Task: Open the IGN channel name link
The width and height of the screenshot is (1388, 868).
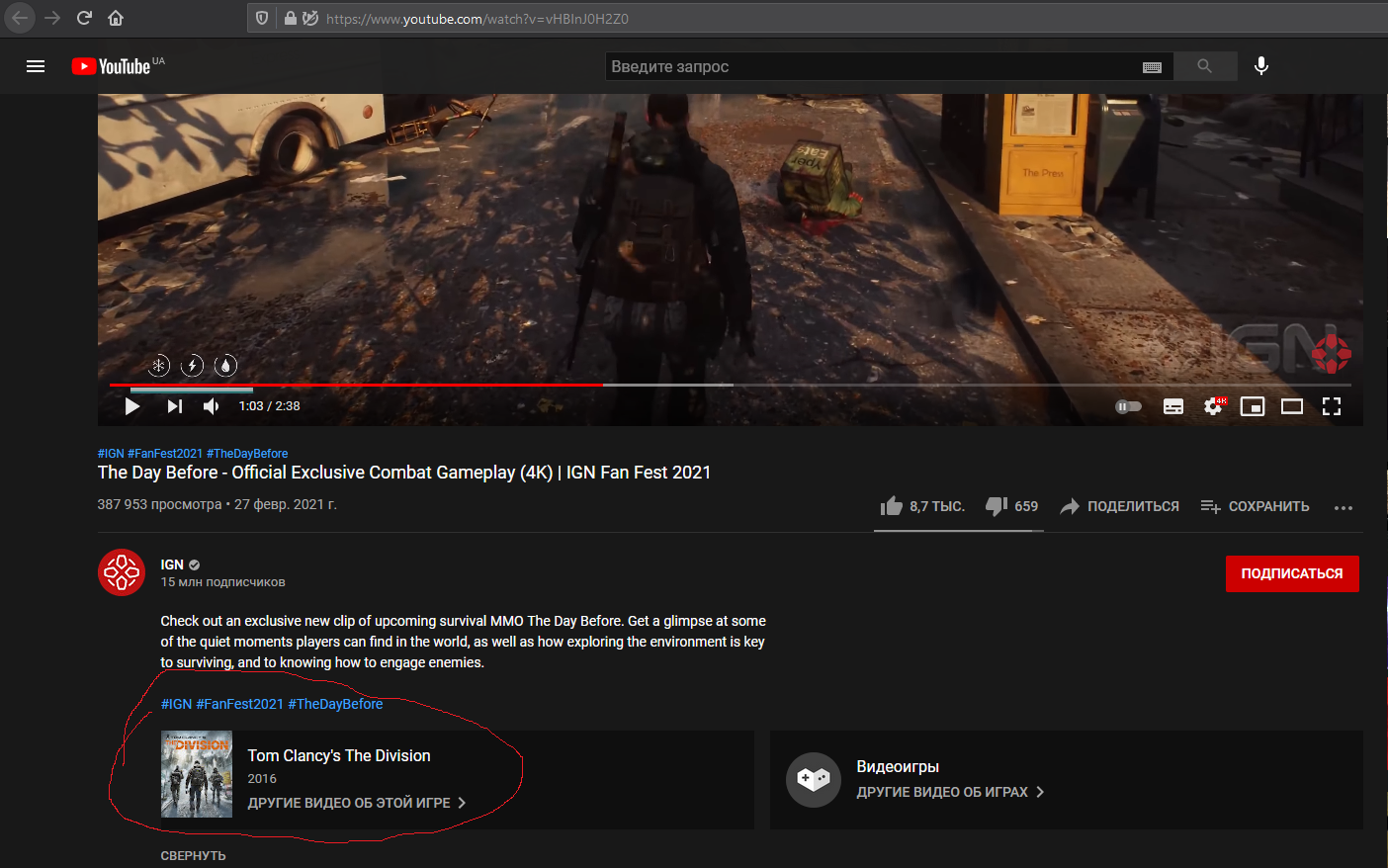Action: click(172, 564)
